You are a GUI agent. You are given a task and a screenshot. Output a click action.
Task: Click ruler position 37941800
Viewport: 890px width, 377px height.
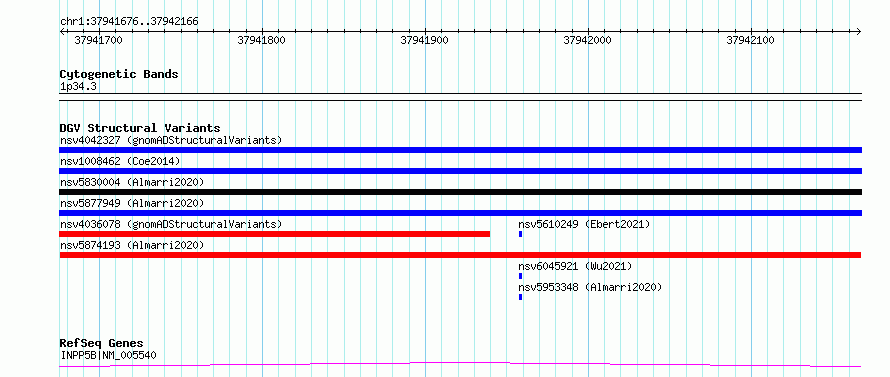[261, 40]
